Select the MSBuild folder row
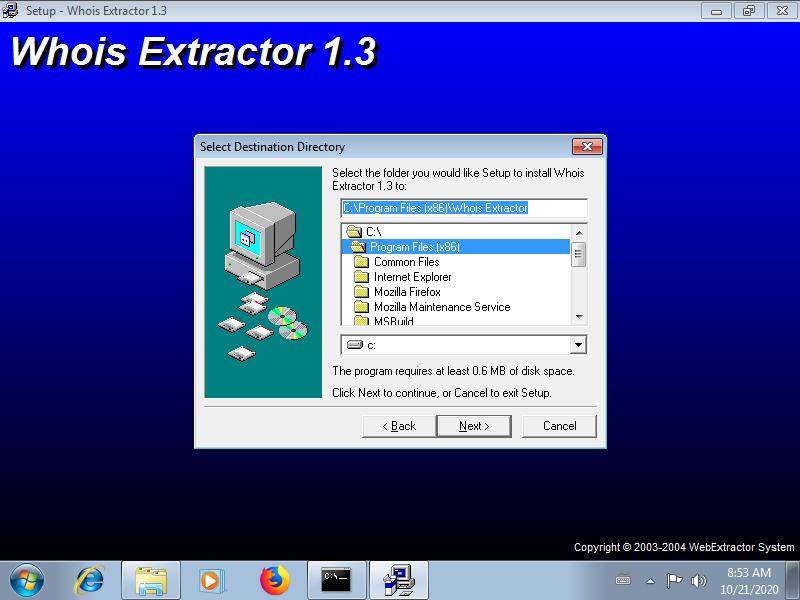800x600 pixels. point(456,320)
